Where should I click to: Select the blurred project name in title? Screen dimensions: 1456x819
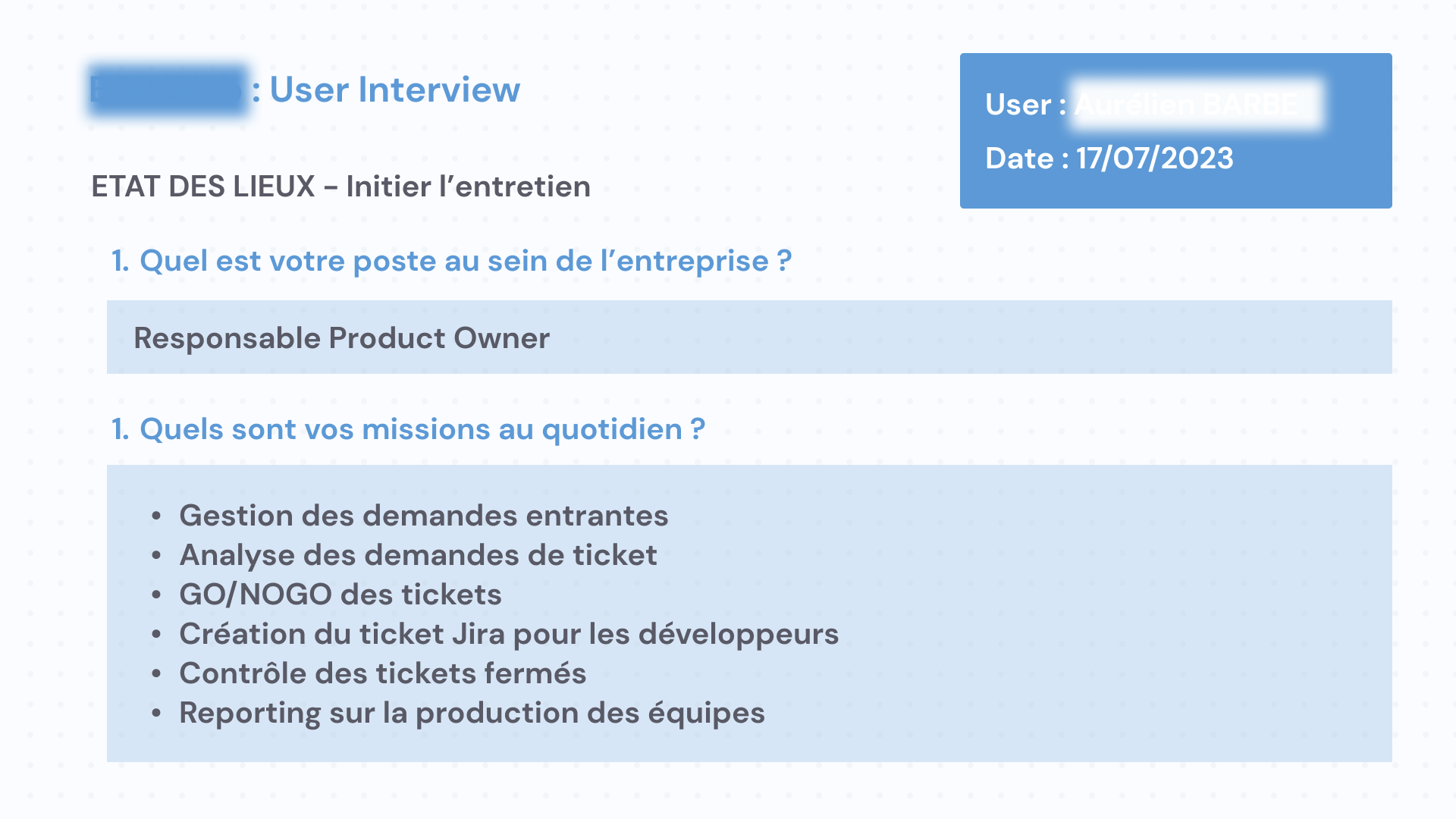click(x=168, y=90)
